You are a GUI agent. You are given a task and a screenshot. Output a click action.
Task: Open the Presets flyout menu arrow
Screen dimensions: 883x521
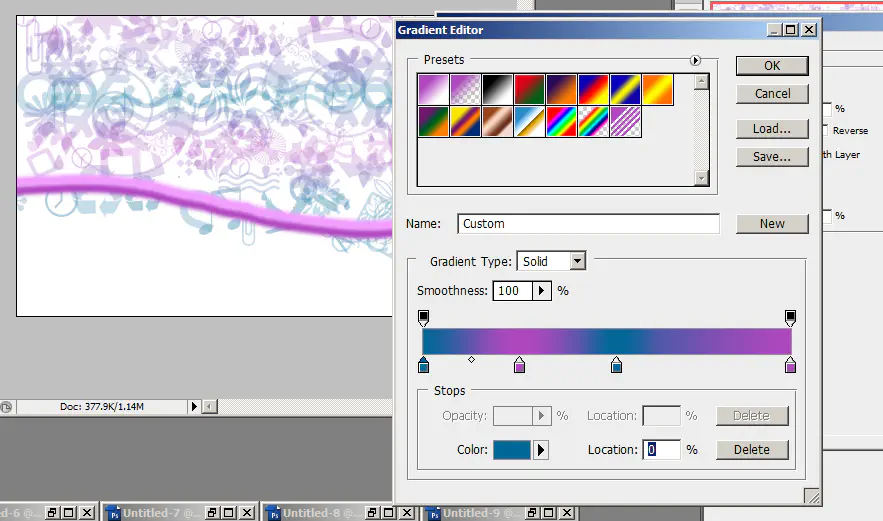(x=695, y=60)
